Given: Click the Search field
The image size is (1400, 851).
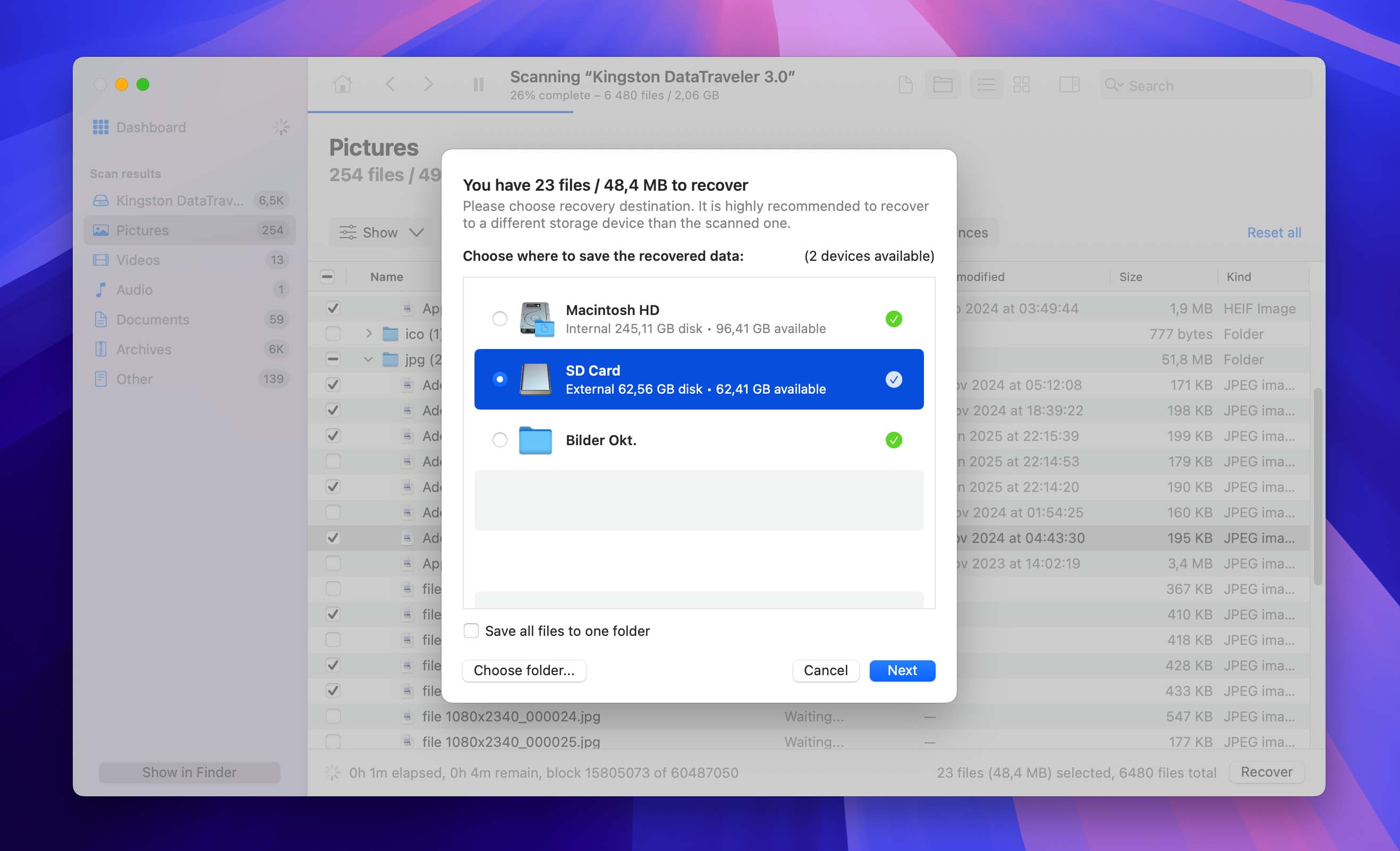Looking at the screenshot, I should coord(1205,85).
